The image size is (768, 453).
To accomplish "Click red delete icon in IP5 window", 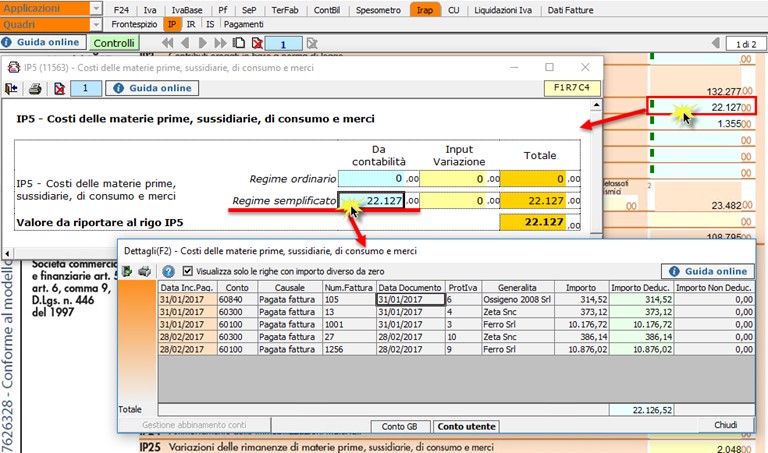I will [x=59, y=89].
